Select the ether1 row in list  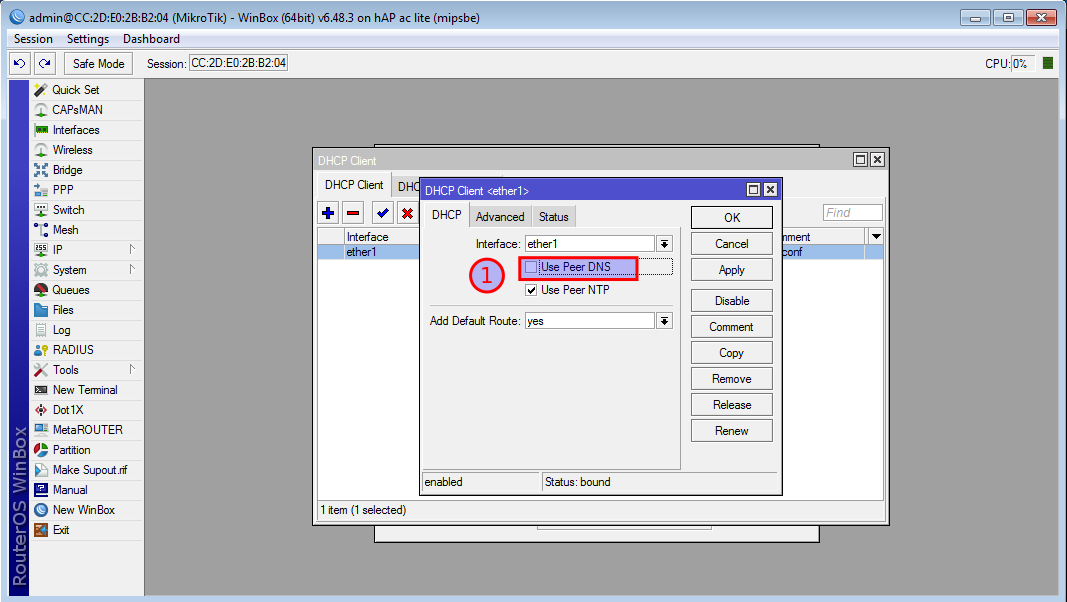[368, 252]
